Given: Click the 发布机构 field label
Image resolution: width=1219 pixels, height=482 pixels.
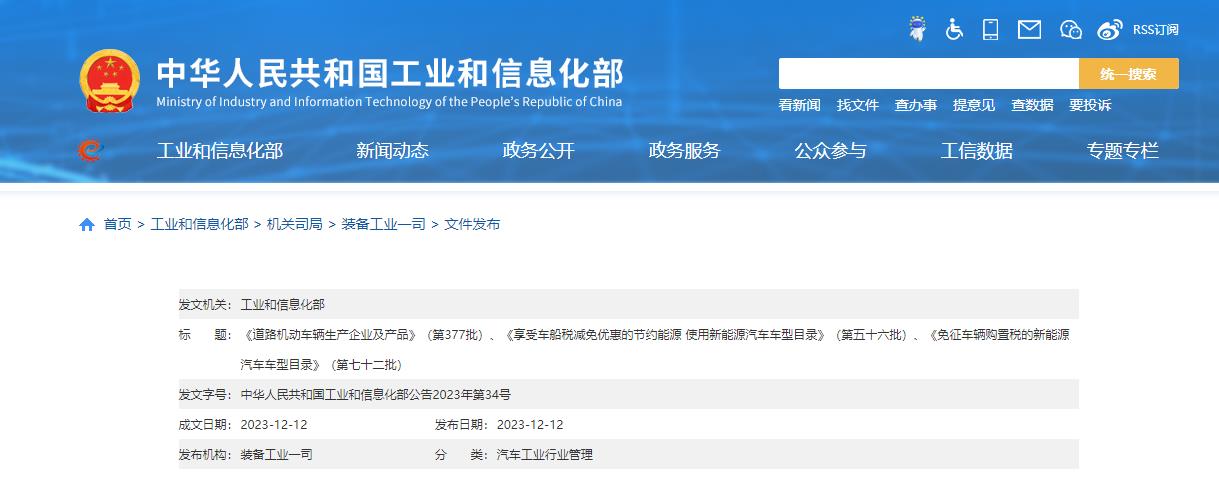Looking at the screenshot, I should pos(205,455).
